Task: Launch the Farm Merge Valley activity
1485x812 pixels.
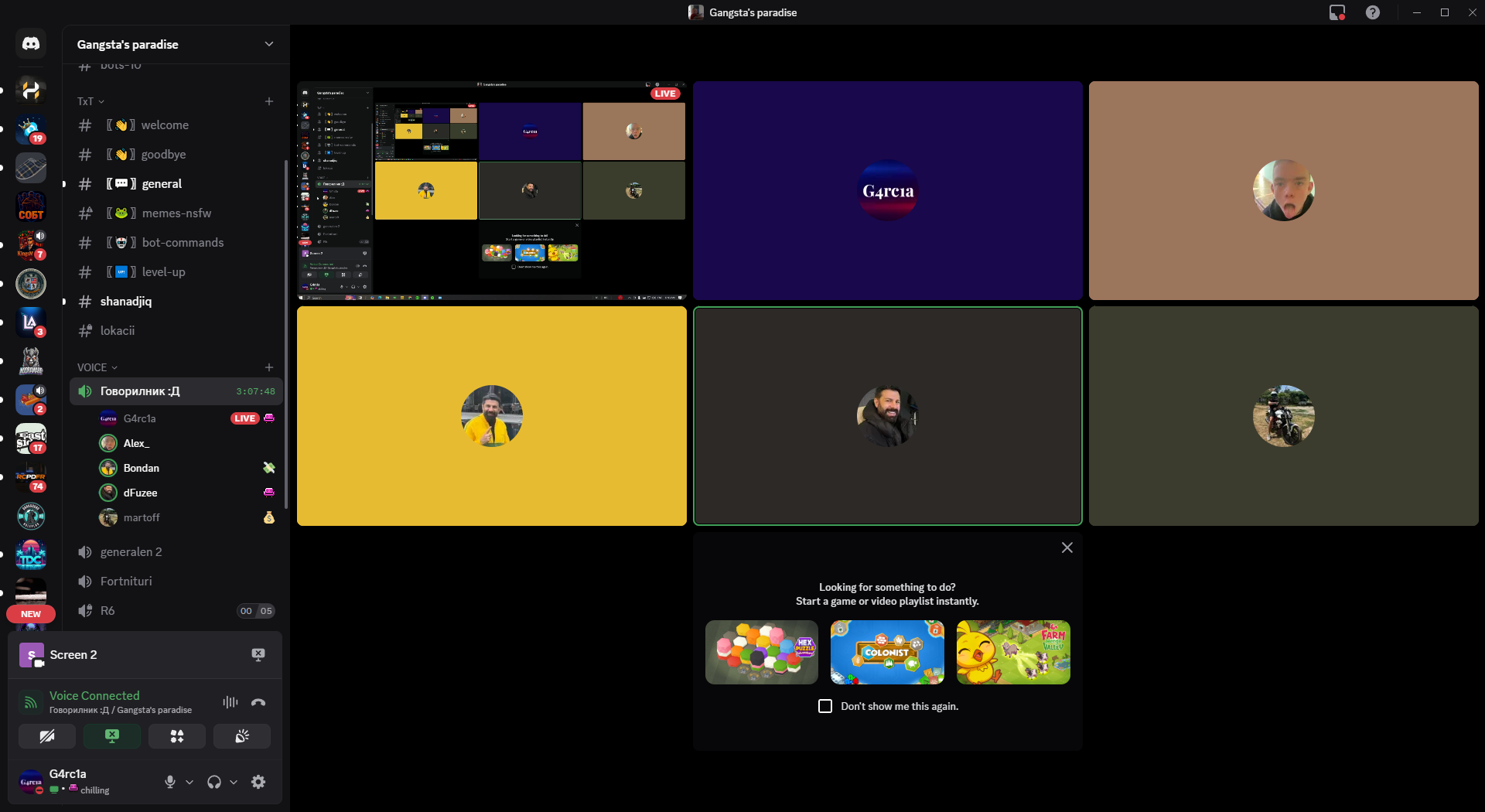Action: pos(1013,652)
